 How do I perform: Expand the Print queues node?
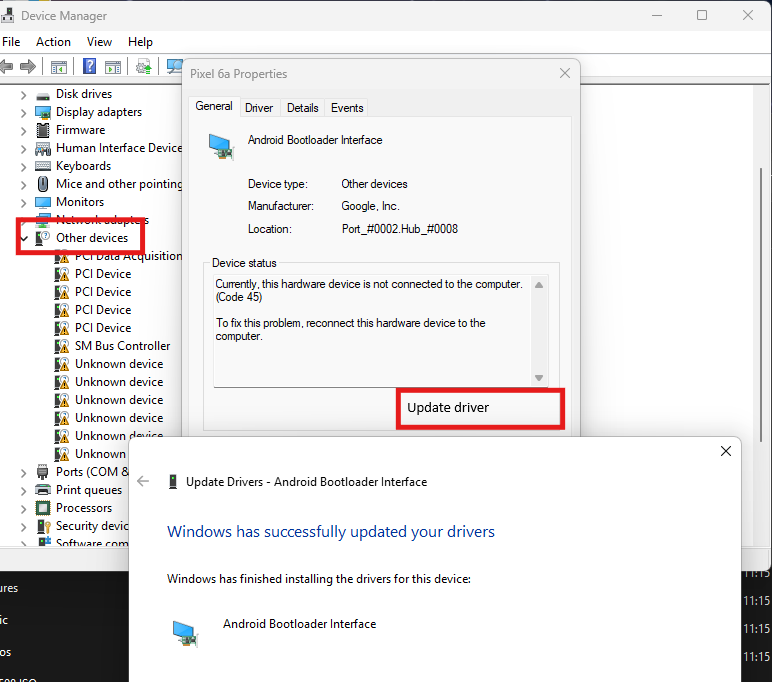[x=23, y=490]
